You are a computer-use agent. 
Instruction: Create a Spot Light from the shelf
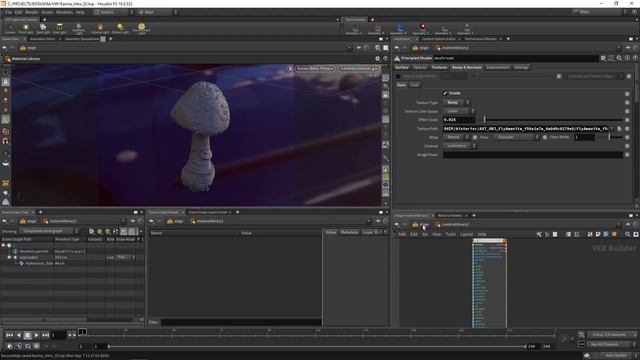coord(43,29)
